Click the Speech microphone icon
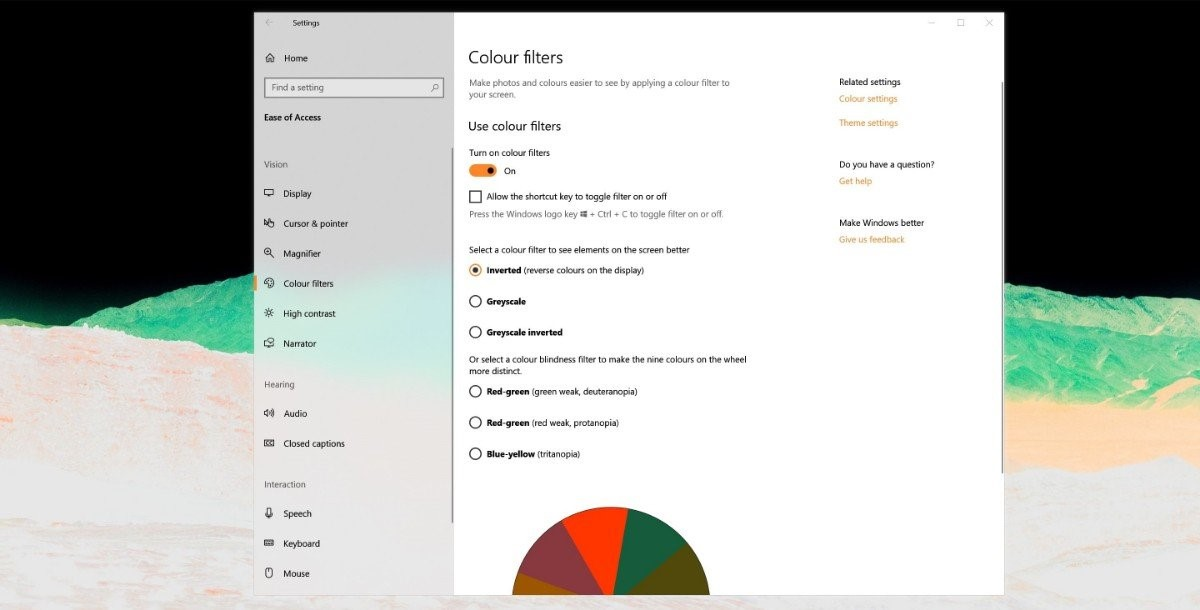Screen dimensions: 1200x610 (270, 513)
